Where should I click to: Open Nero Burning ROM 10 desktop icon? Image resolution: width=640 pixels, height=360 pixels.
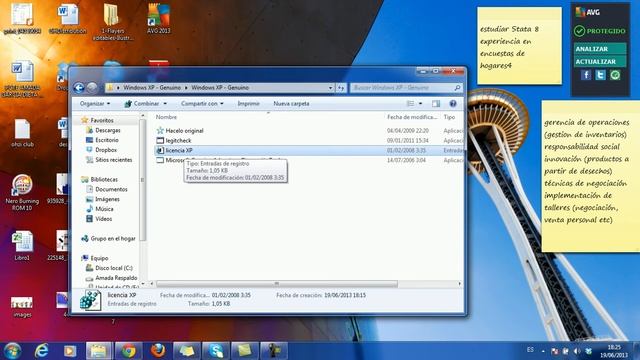(22, 193)
